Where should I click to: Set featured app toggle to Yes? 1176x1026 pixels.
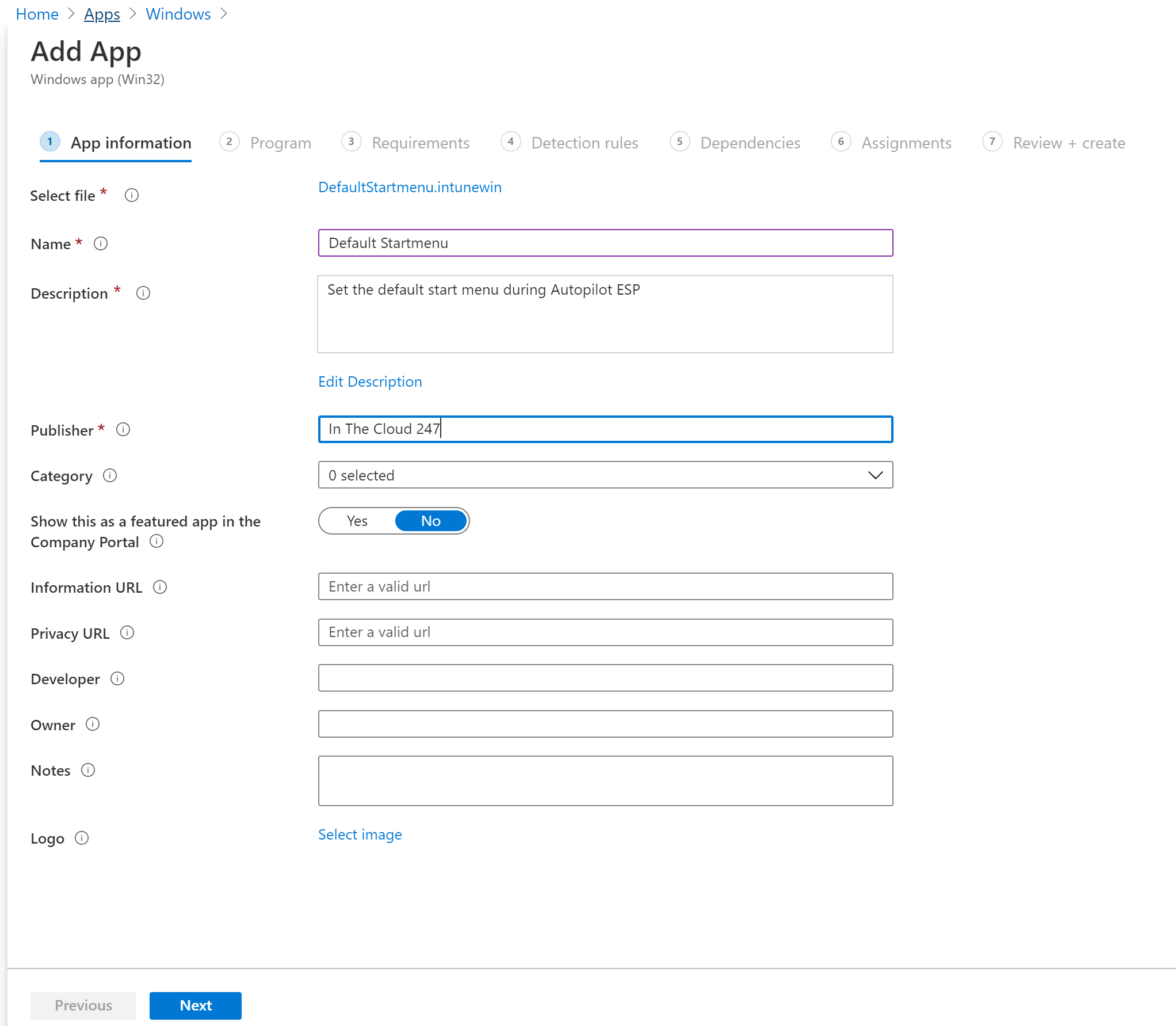[x=357, y=521]
